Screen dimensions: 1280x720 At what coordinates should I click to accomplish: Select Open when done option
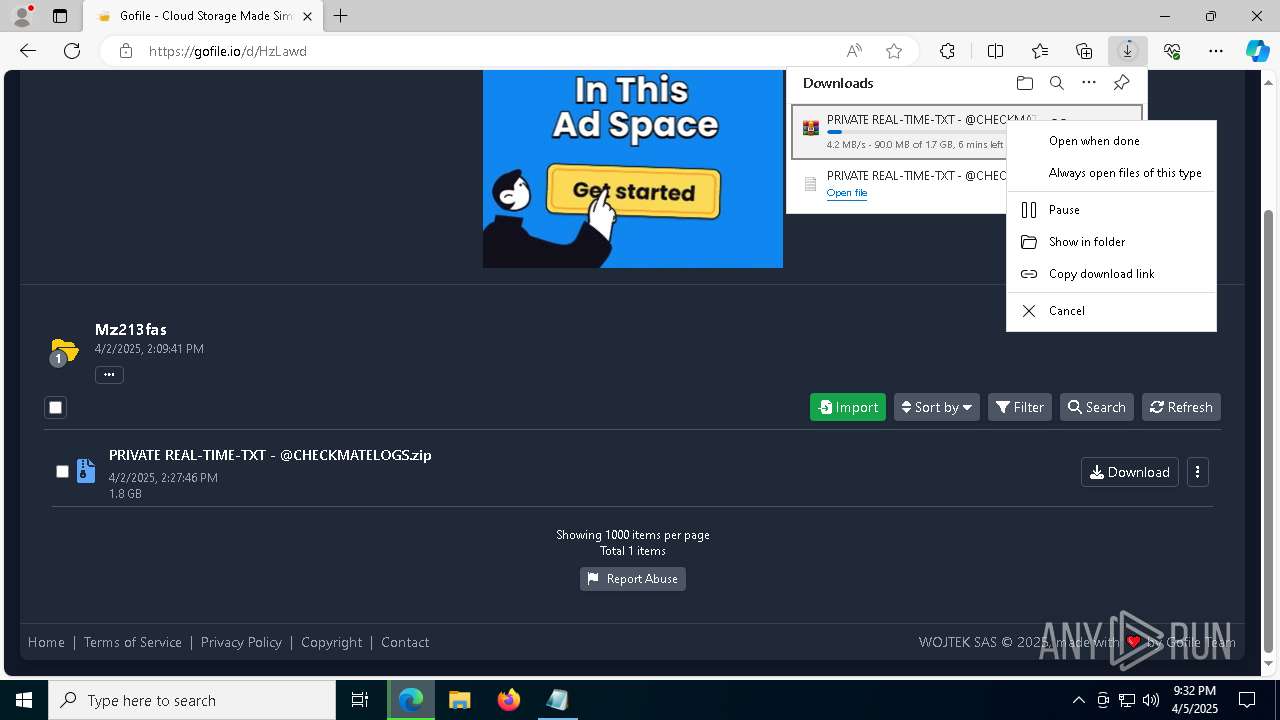coord(1111,141)
